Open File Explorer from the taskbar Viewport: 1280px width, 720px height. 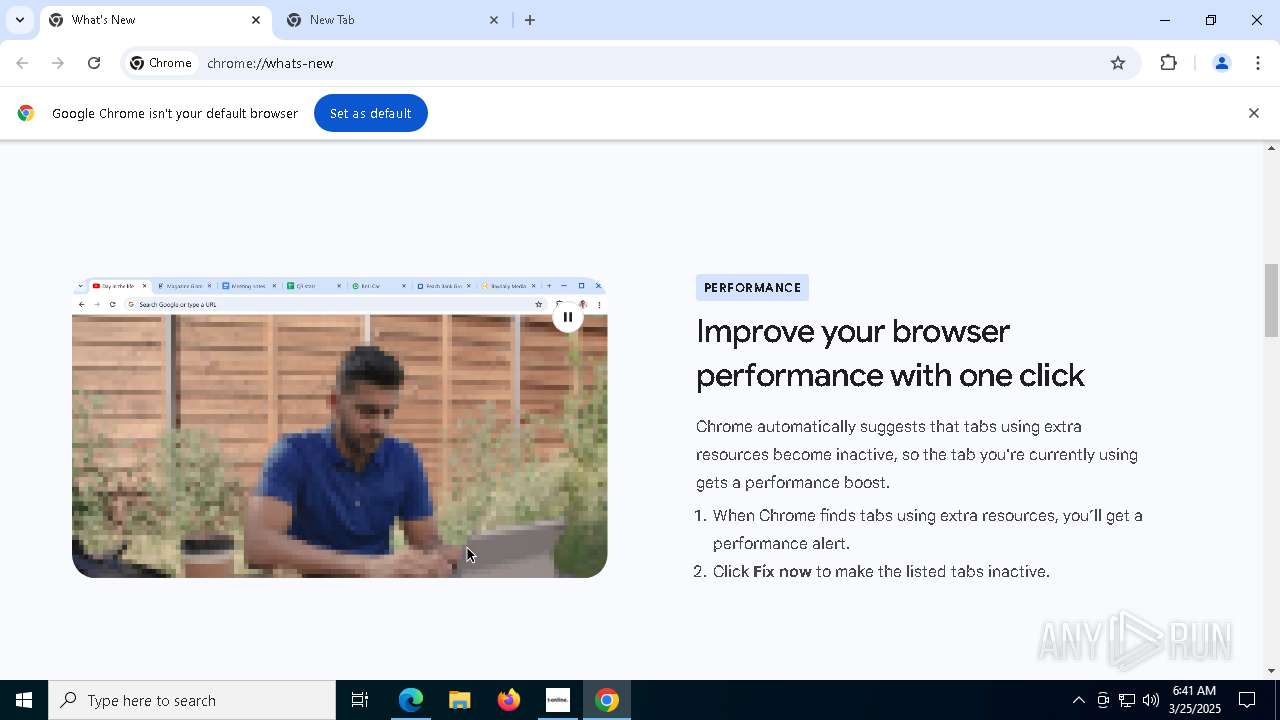click(460, 700)
